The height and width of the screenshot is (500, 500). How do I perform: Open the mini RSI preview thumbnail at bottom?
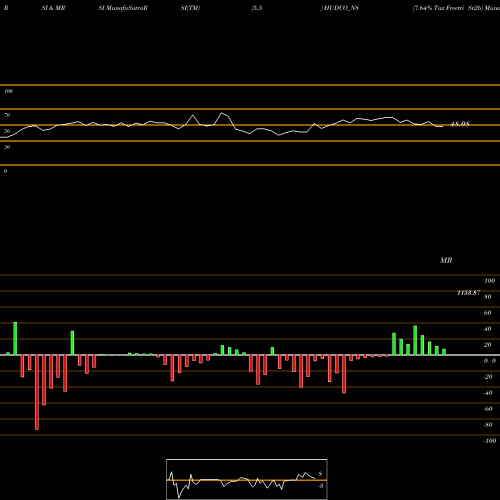tap(247, 479)
